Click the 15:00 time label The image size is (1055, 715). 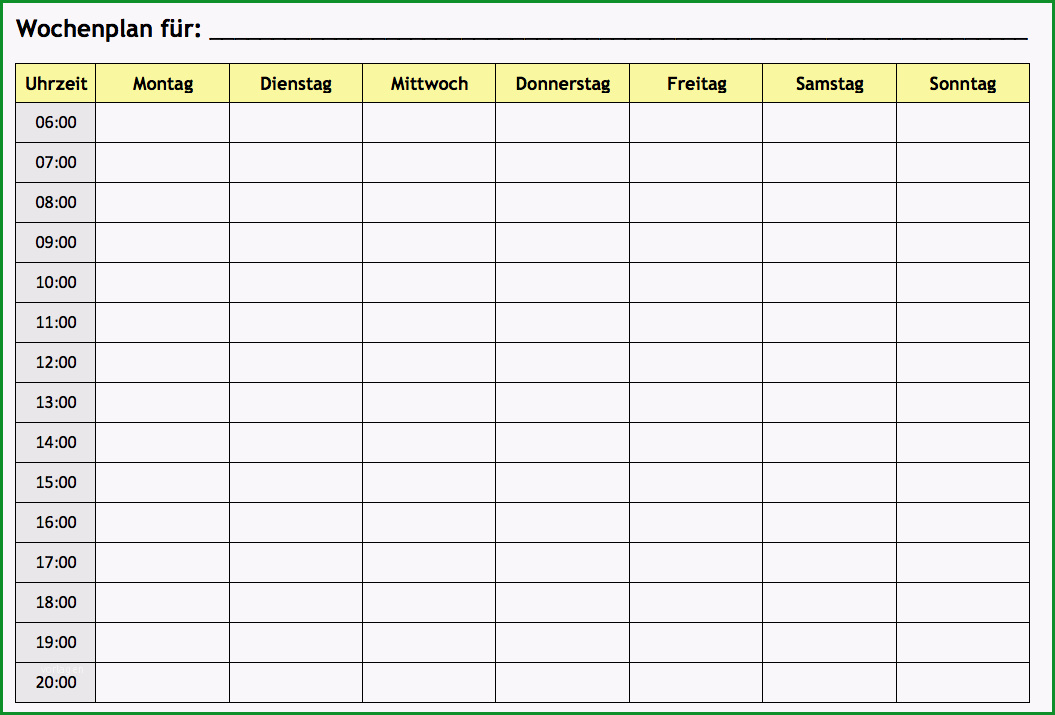(x=56, y=482)
